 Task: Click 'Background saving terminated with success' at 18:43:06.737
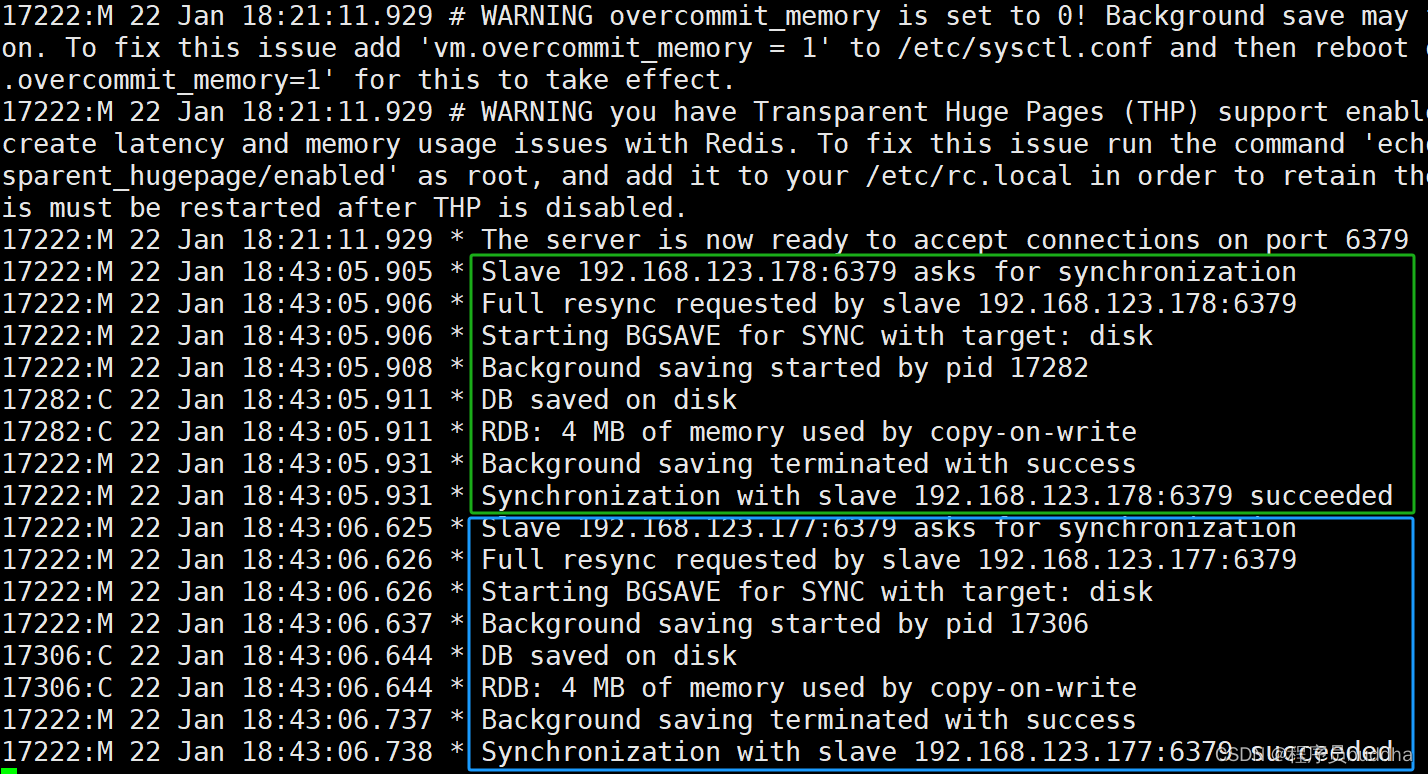pos(809,720)
